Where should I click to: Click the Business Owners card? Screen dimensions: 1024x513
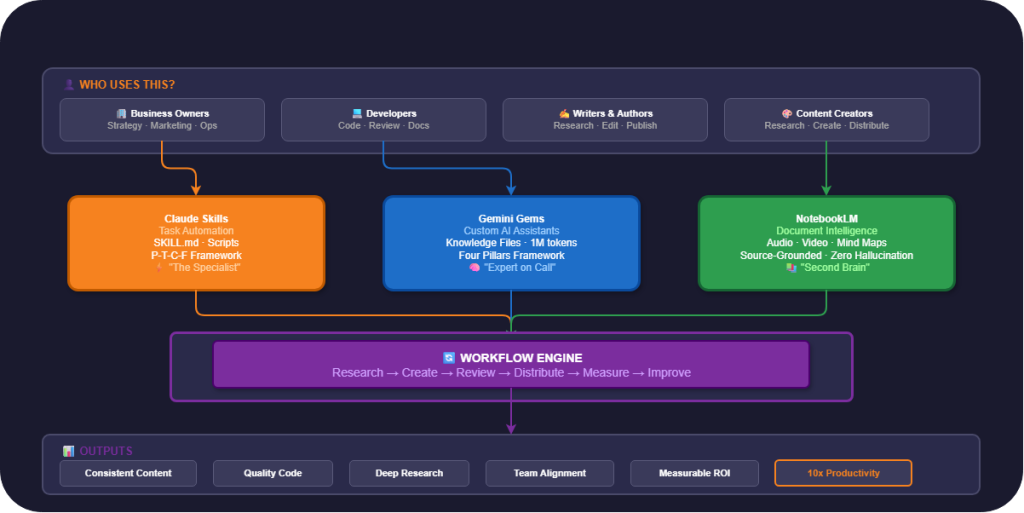[162, 119]
